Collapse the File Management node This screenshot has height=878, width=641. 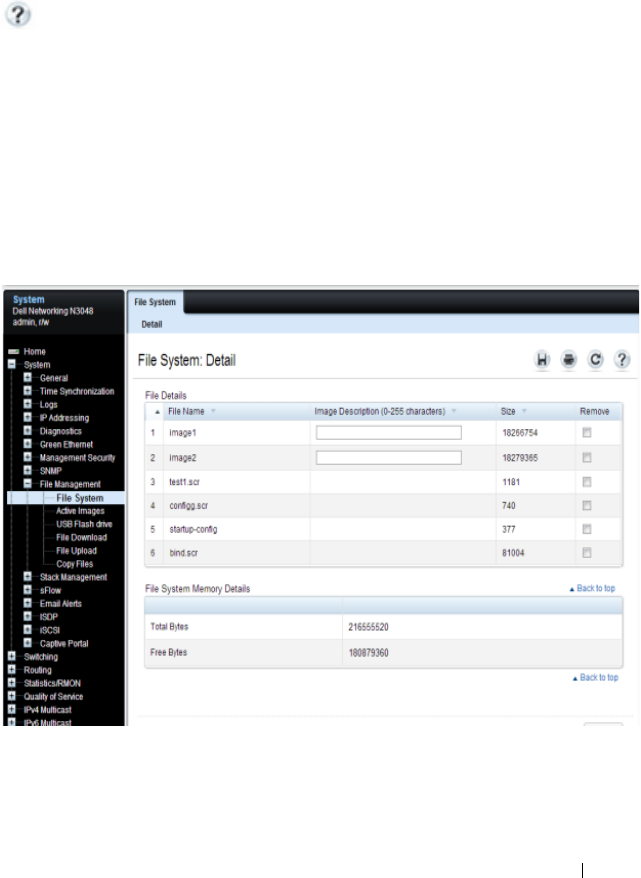[x=27, y=484]
